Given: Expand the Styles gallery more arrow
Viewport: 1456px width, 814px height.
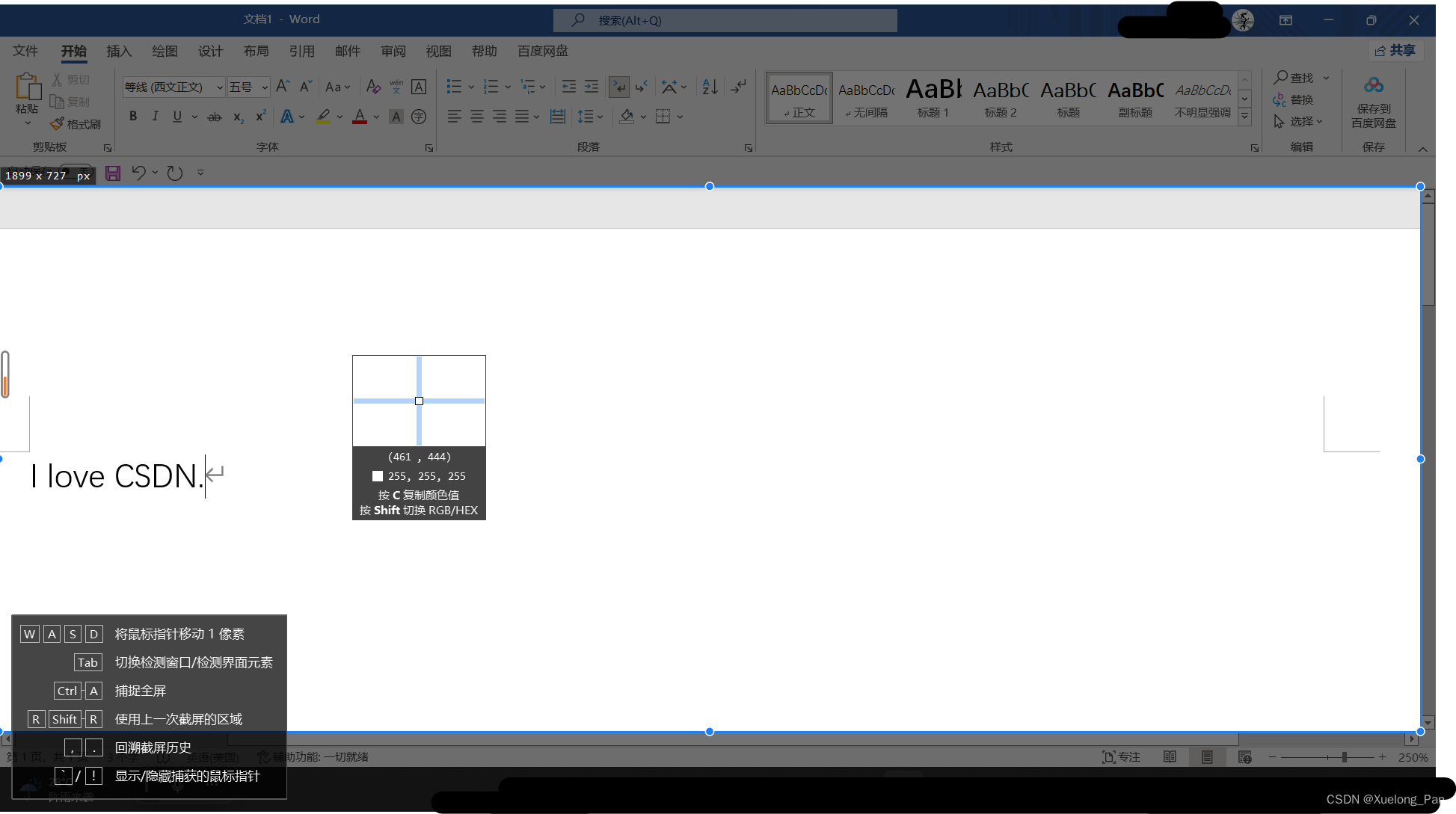Looking at the screenshot, I should 1245,116.
